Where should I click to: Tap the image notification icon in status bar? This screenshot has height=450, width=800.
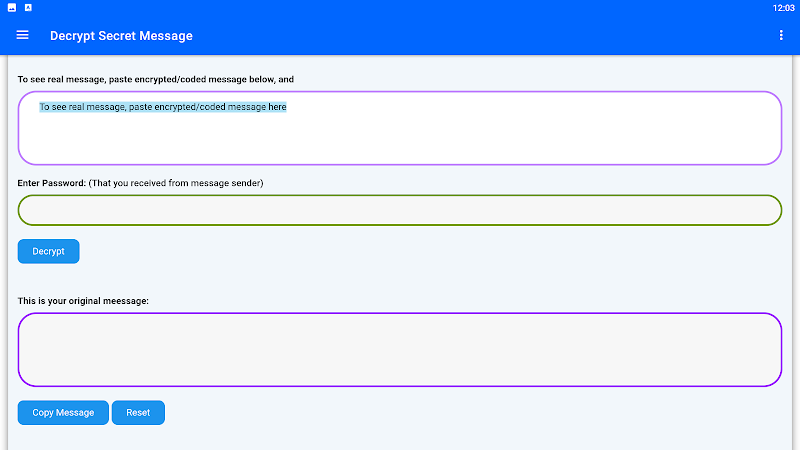[x=12, y=8]
